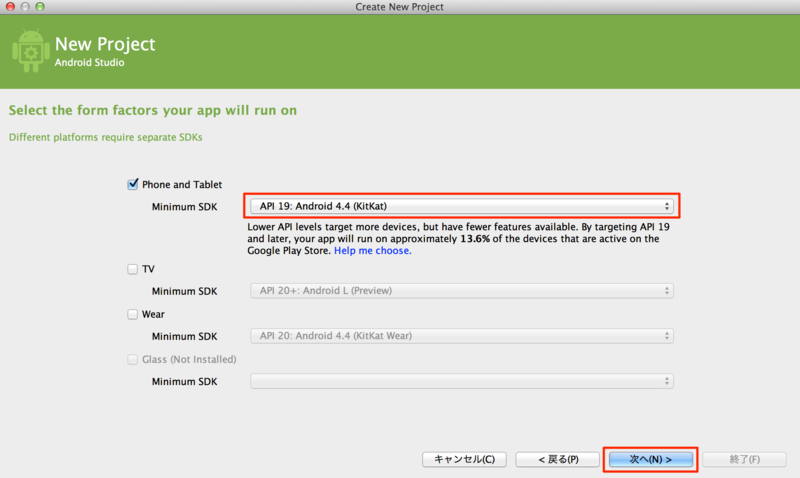Click the 'Different platforms require separate SDKs' text
This screenshot has width=800, height=478.
106,137
